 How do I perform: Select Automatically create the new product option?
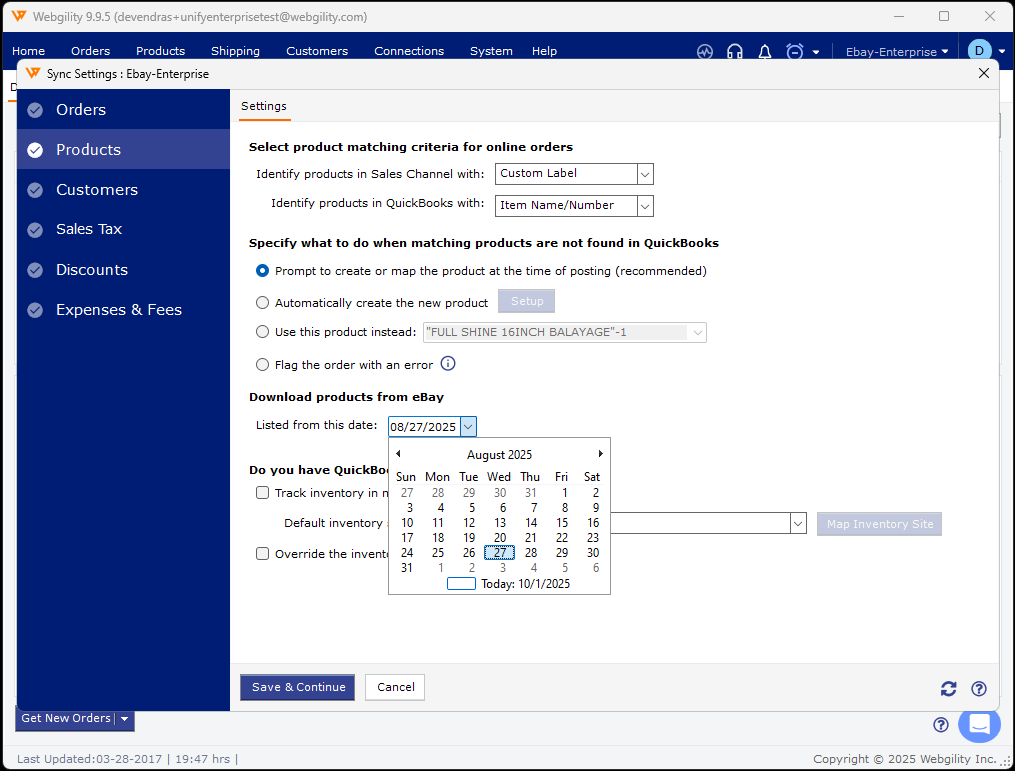point(263,302)
